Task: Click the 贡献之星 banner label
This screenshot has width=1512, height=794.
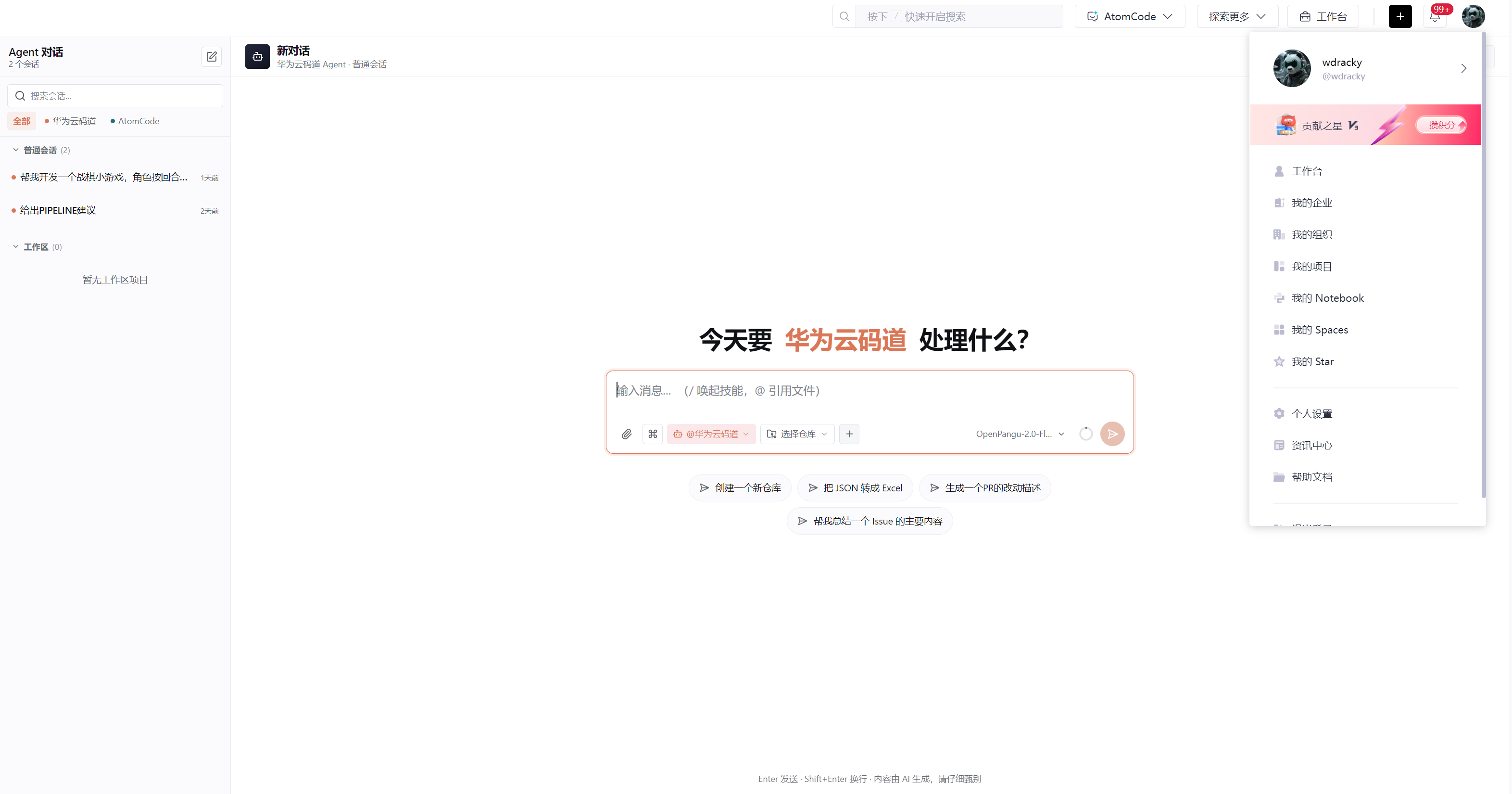Action: click(1321, 126)
